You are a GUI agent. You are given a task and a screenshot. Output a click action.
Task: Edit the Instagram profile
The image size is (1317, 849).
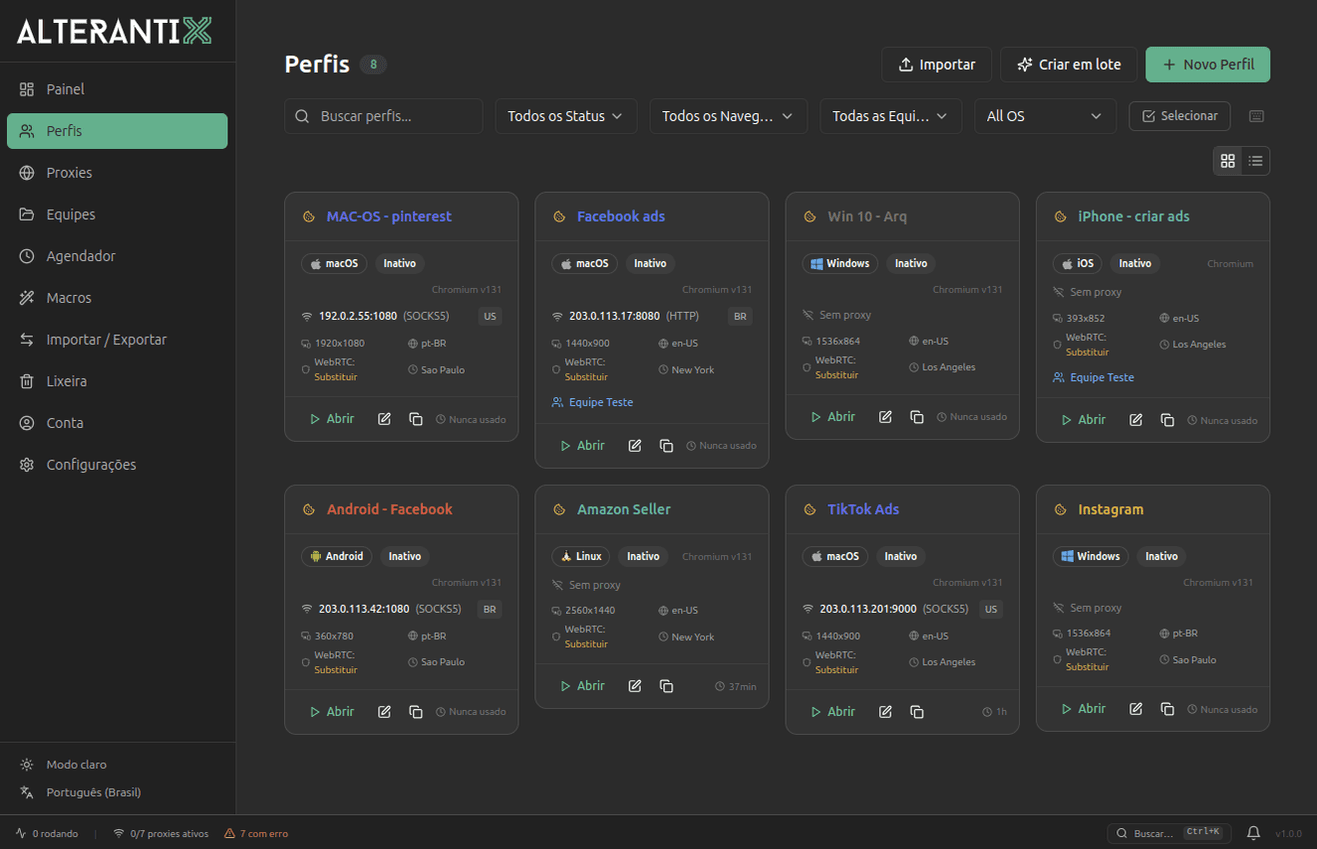point(1136,708)
